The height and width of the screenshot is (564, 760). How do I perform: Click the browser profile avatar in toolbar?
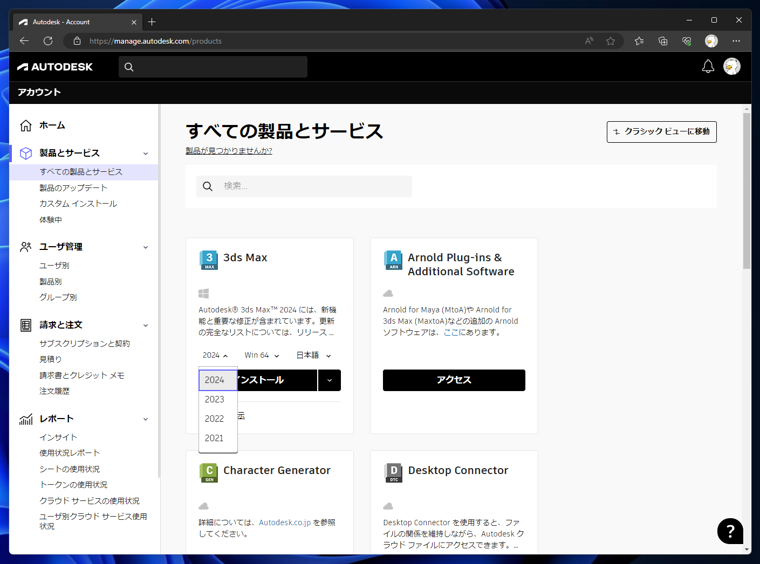pos(711,41)
